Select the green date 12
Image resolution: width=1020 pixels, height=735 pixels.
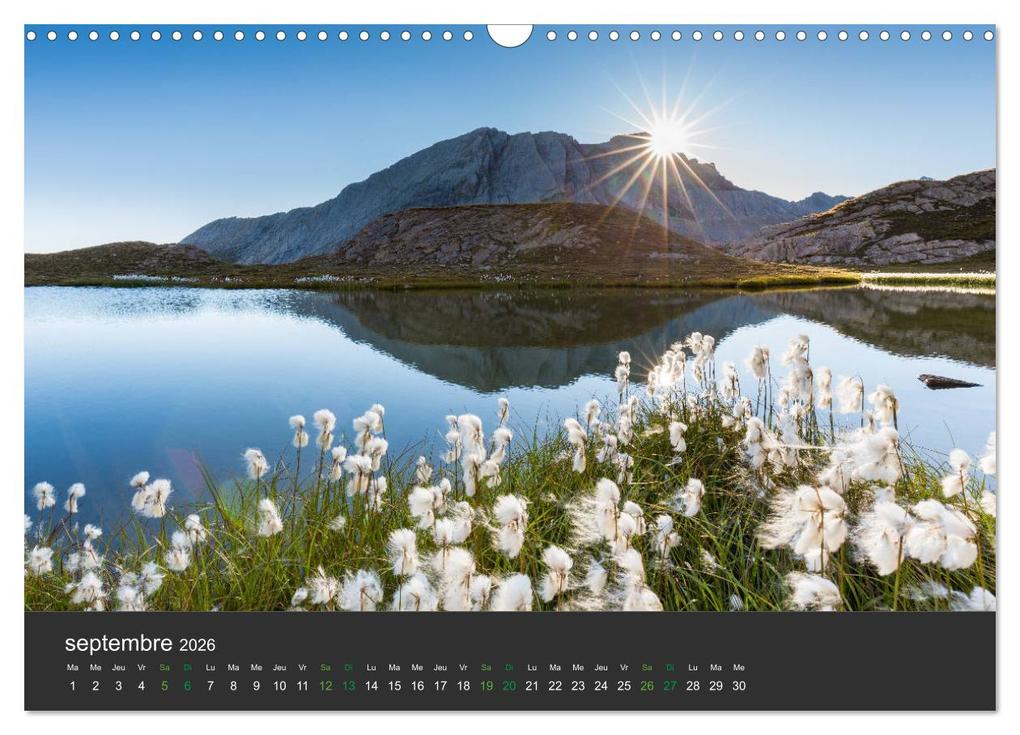point(325,686)
